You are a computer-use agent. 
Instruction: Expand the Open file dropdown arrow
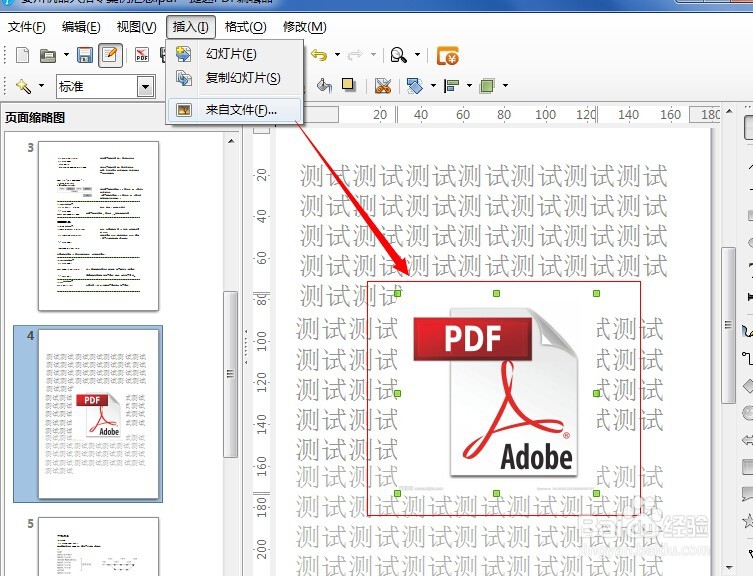tap(66, 55)
